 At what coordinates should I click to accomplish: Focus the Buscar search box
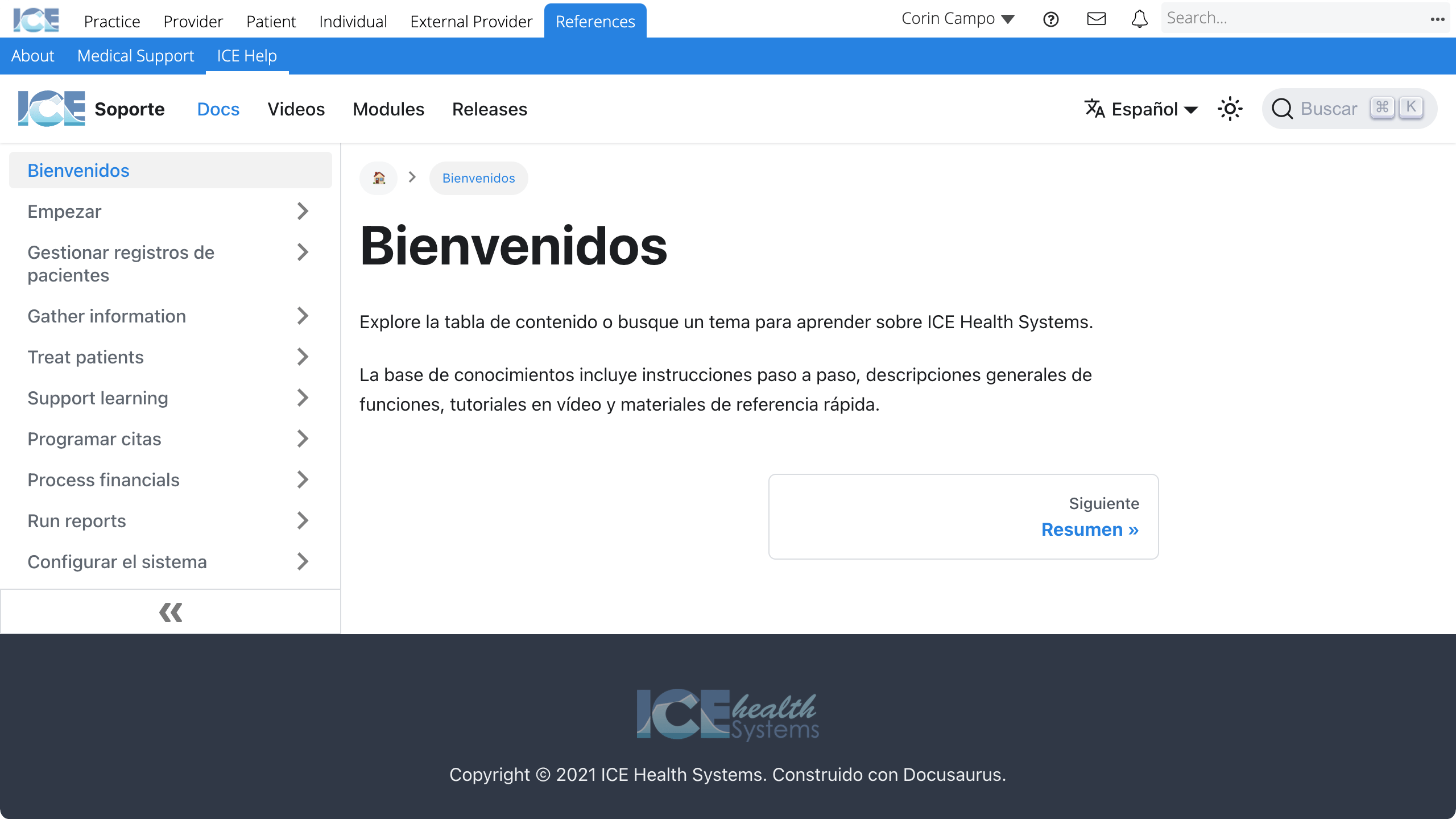coord(1349,108)
